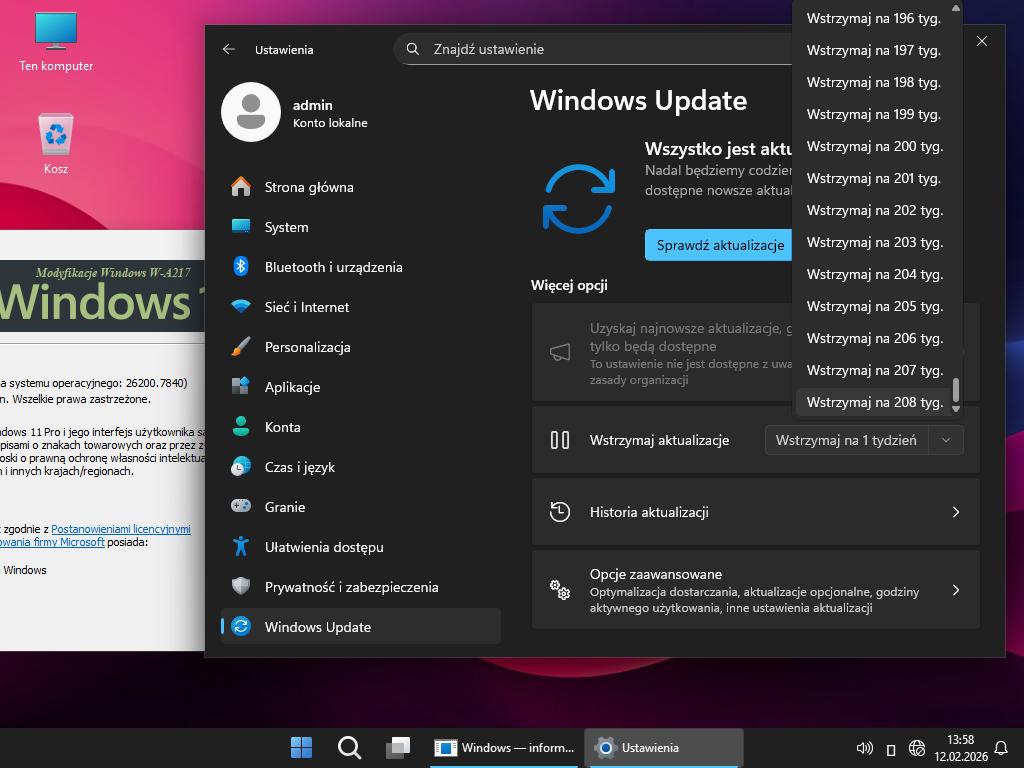The height and width of the screenshot is (768, 1024).
Task: Select the System menu item
Action: click(x=286, y=227)
